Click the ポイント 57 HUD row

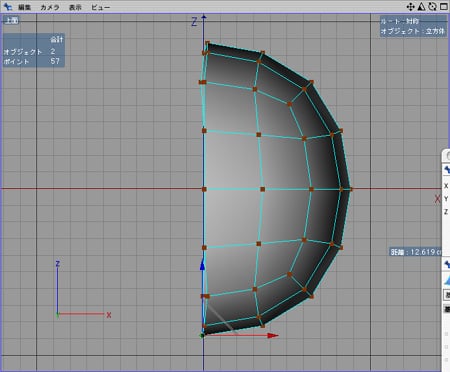pyautogui.click(x=32, y=61)
